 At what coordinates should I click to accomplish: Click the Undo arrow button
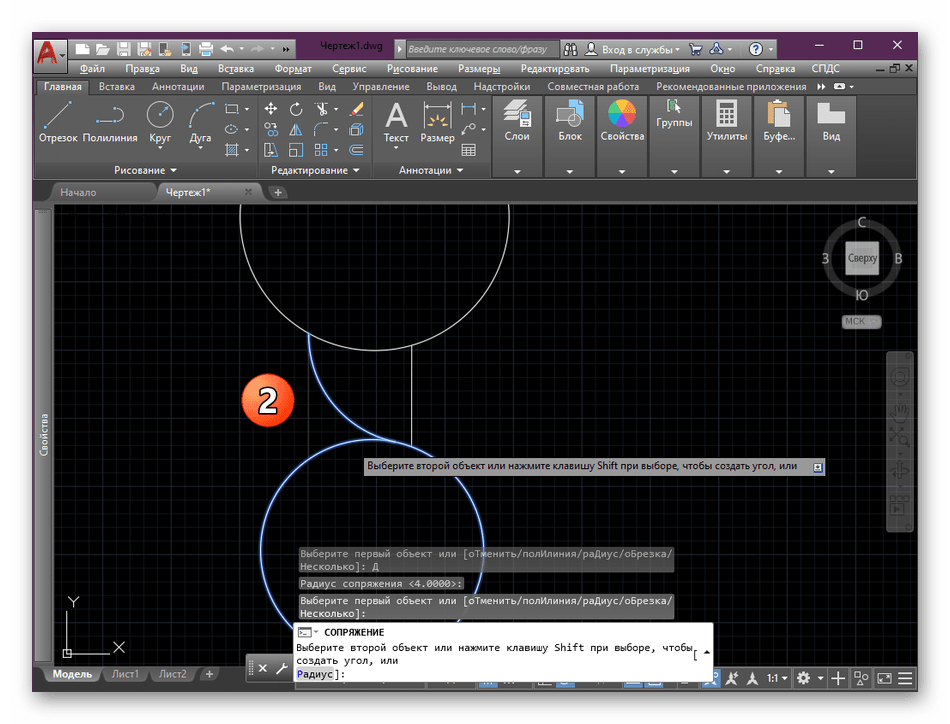click(x=227, y=49)
